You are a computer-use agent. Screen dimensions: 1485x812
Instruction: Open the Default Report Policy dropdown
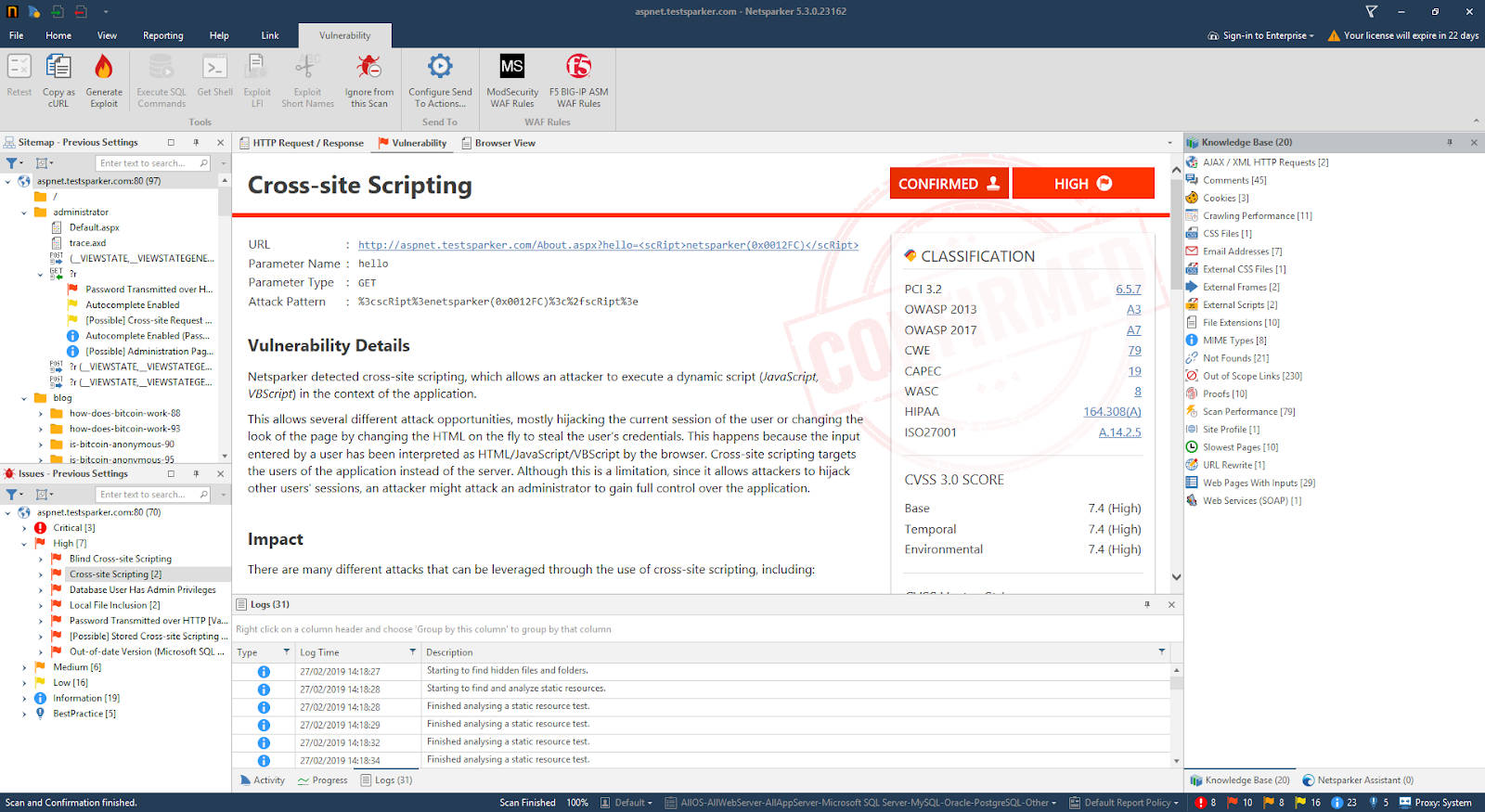[x=1129, y=803]
